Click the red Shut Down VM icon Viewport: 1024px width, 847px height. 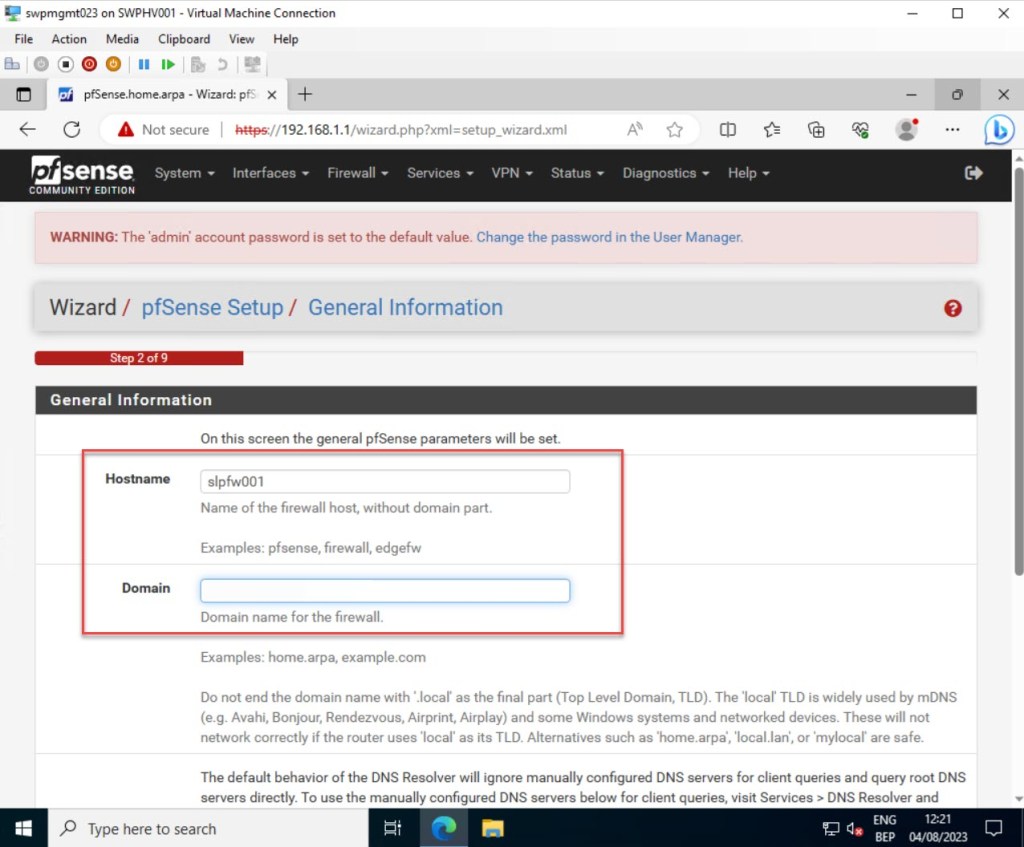pos(90,64)
